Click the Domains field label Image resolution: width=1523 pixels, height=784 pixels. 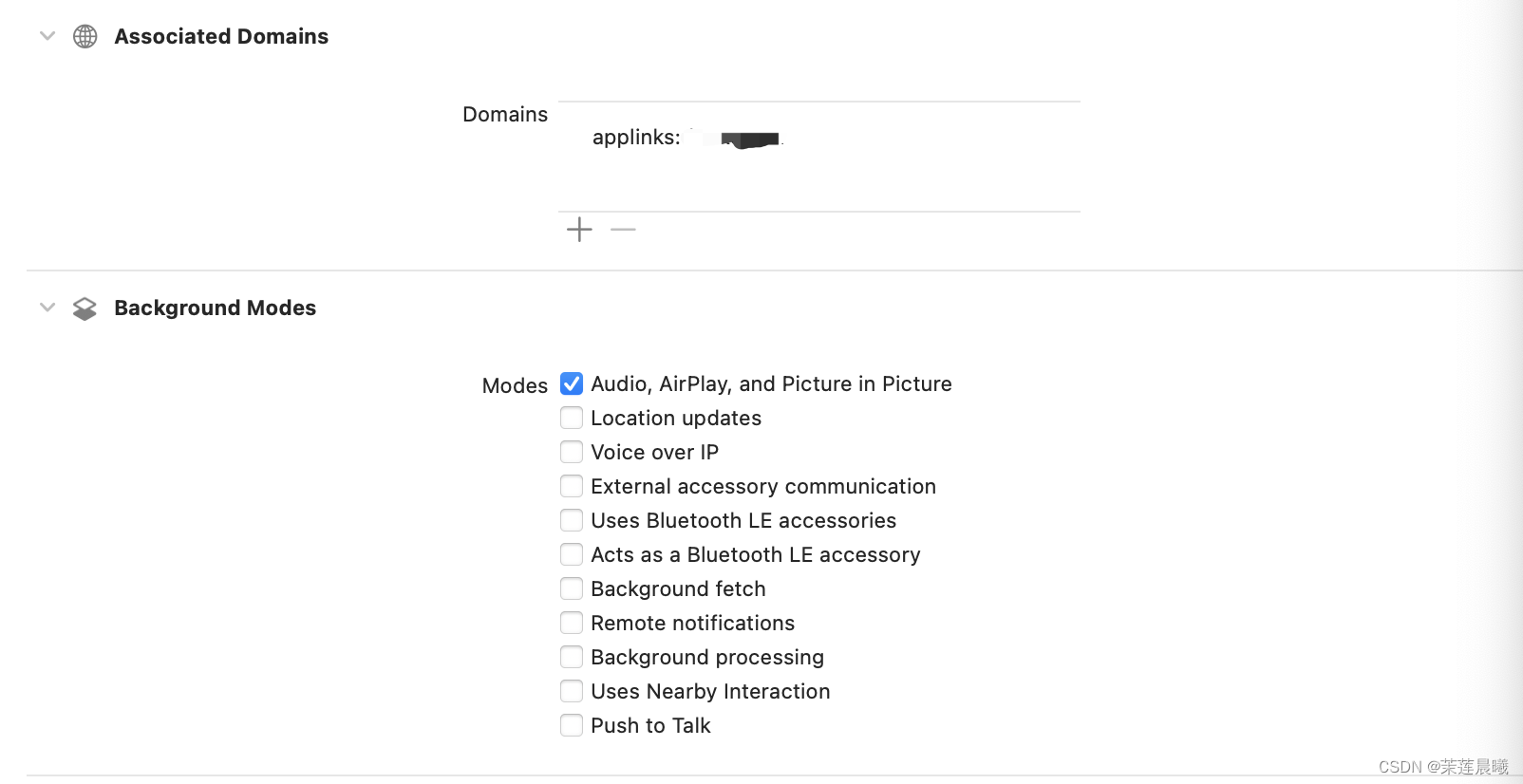(x=504, y=114)
